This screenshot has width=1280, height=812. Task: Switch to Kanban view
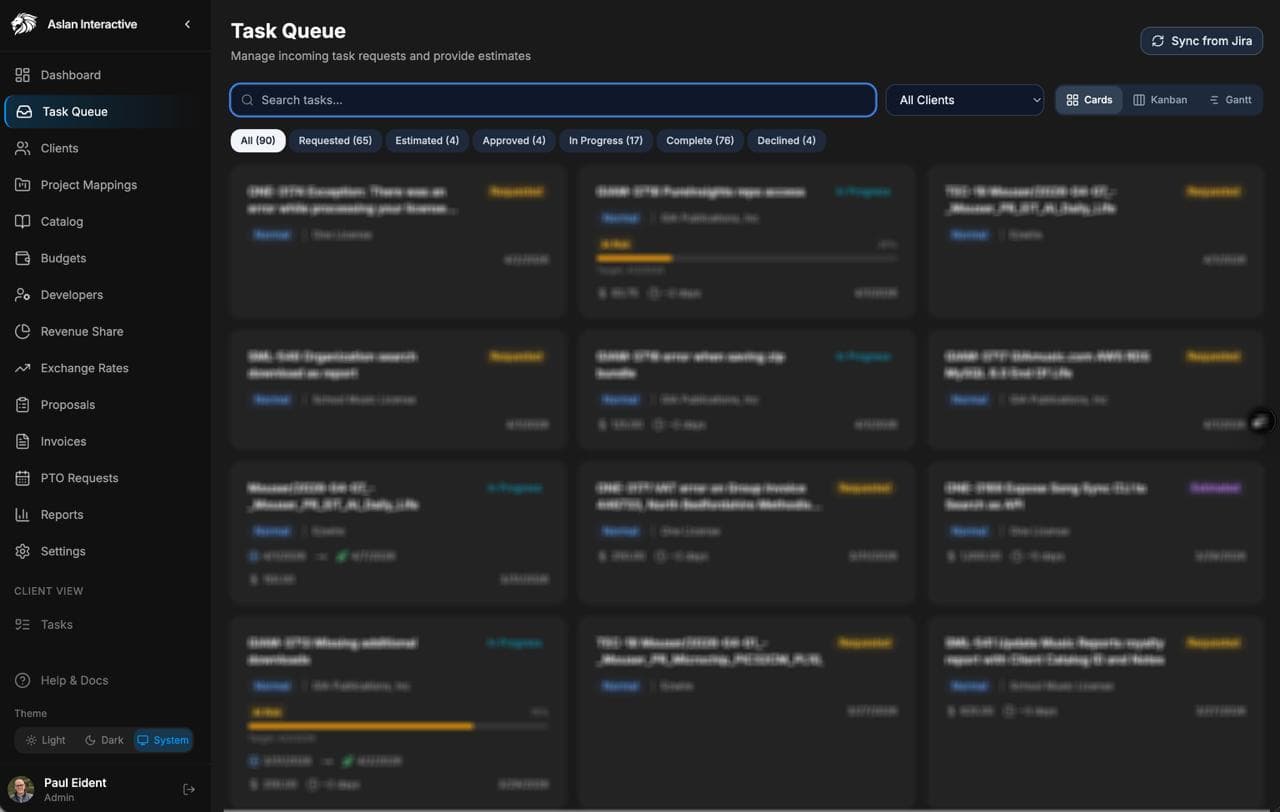click(x=1160, y=99)
